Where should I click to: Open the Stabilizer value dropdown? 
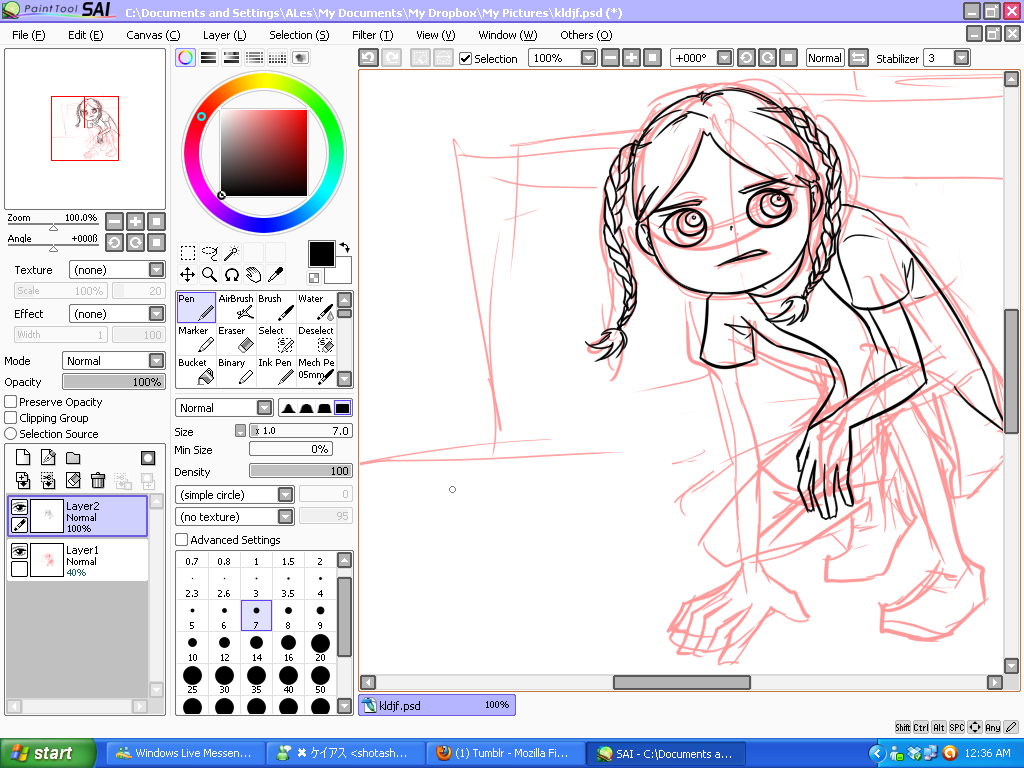tap(961, 58)
